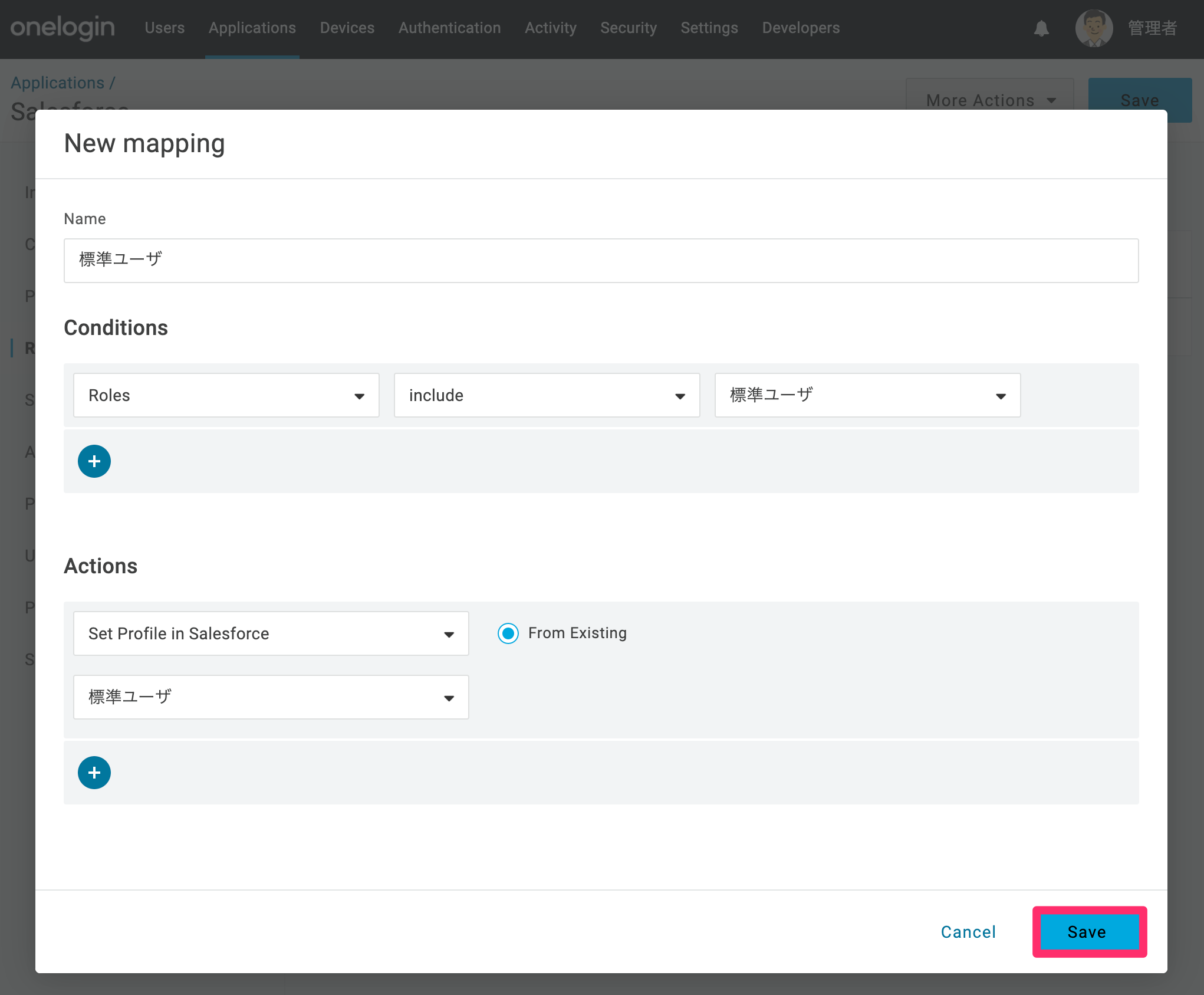Image resolution: width=1204 pixels, height=995 pixels.
Task: Select the From Existing radio button
Action: tap(508, 633)
